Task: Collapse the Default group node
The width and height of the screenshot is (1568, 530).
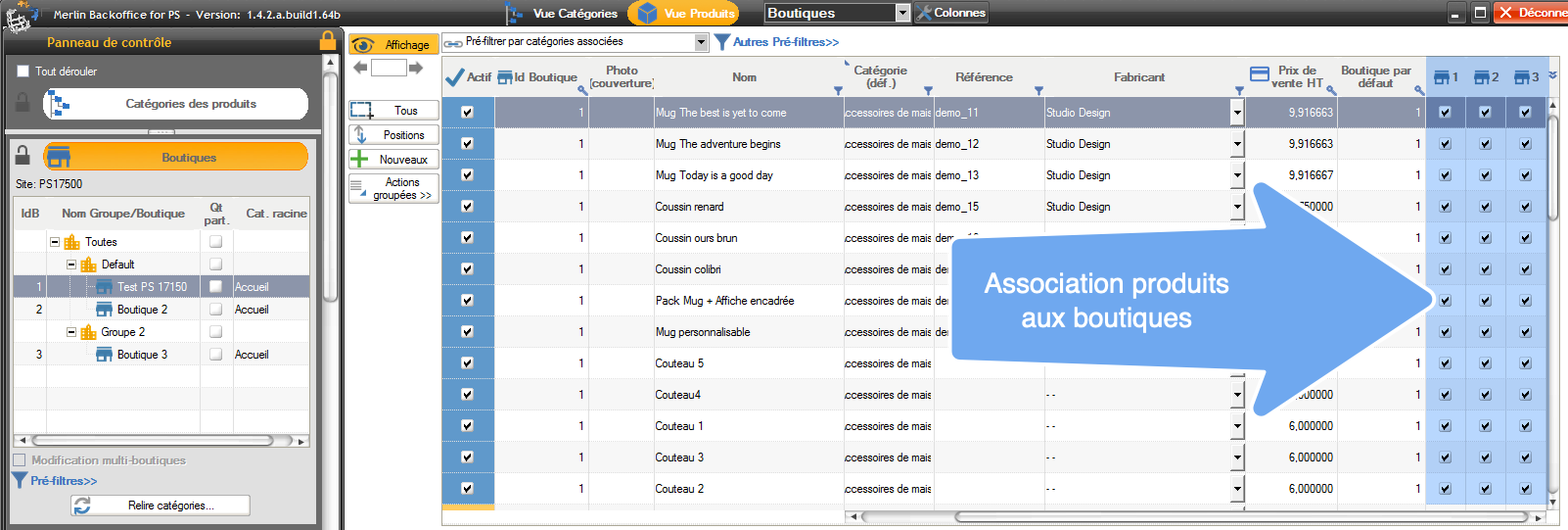Action: click(71, 264)
